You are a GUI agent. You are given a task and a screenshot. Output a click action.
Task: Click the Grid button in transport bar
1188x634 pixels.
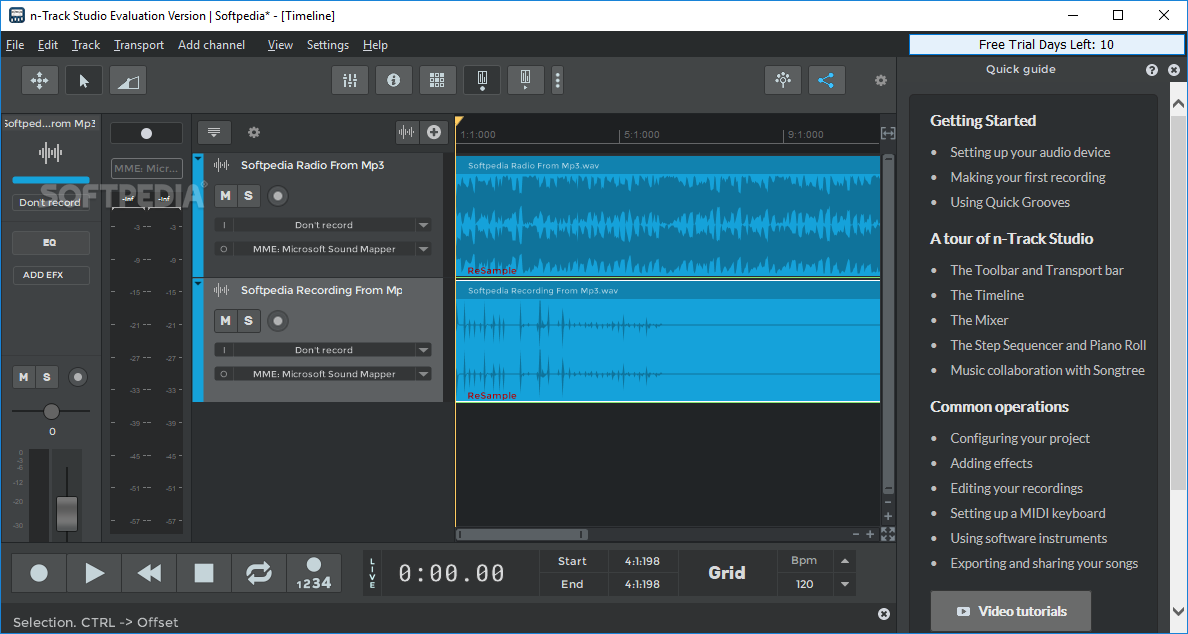point(727,573)
